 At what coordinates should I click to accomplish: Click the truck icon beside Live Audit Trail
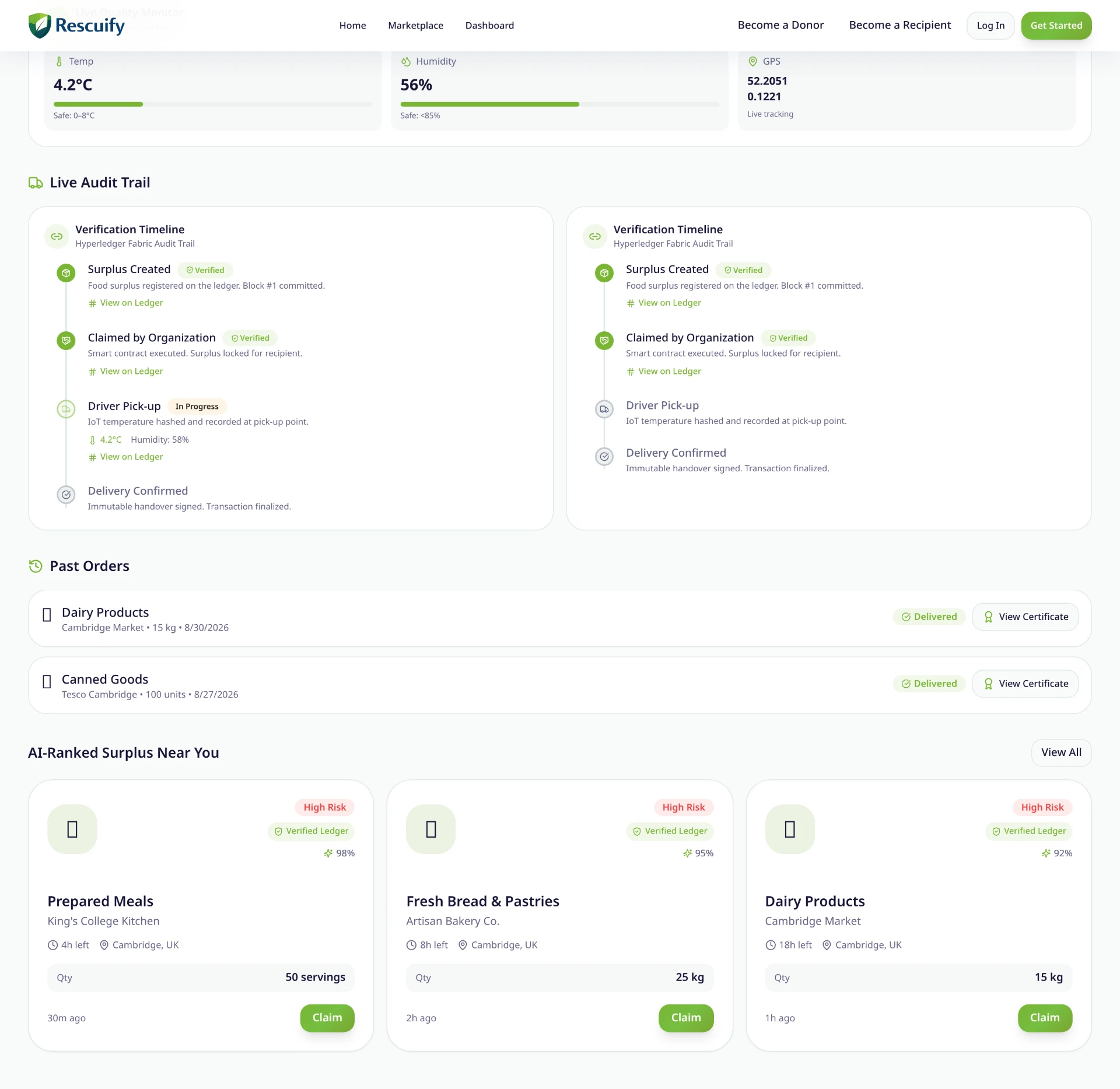pos(36,183)
